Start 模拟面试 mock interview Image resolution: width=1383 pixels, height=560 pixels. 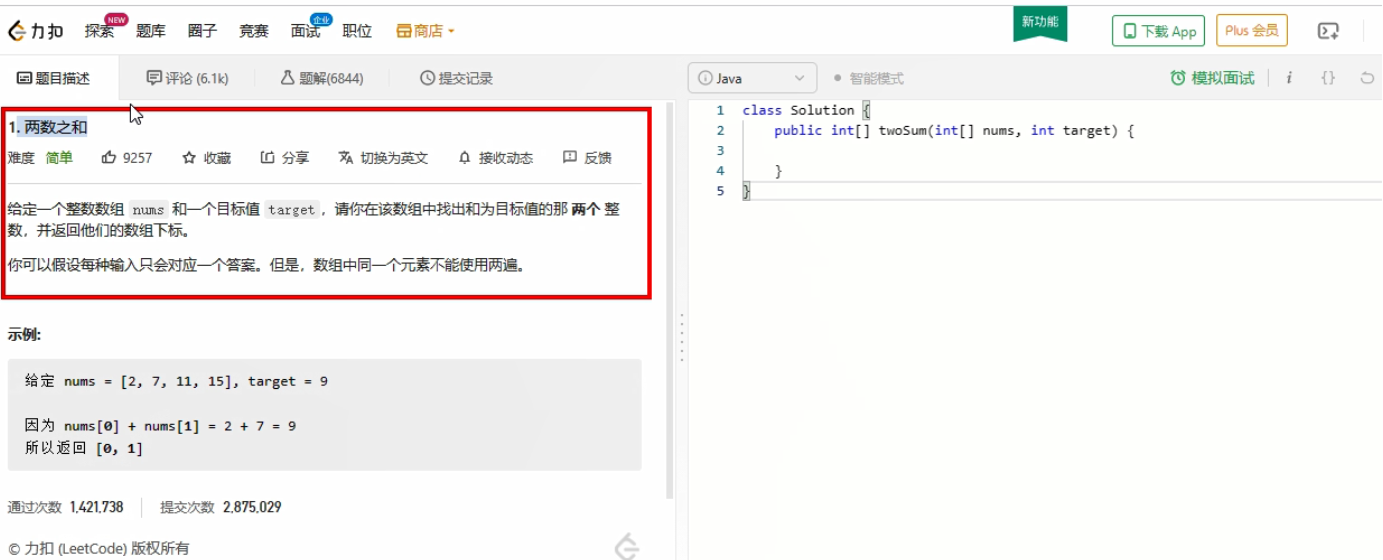(x=1212, y=78)
